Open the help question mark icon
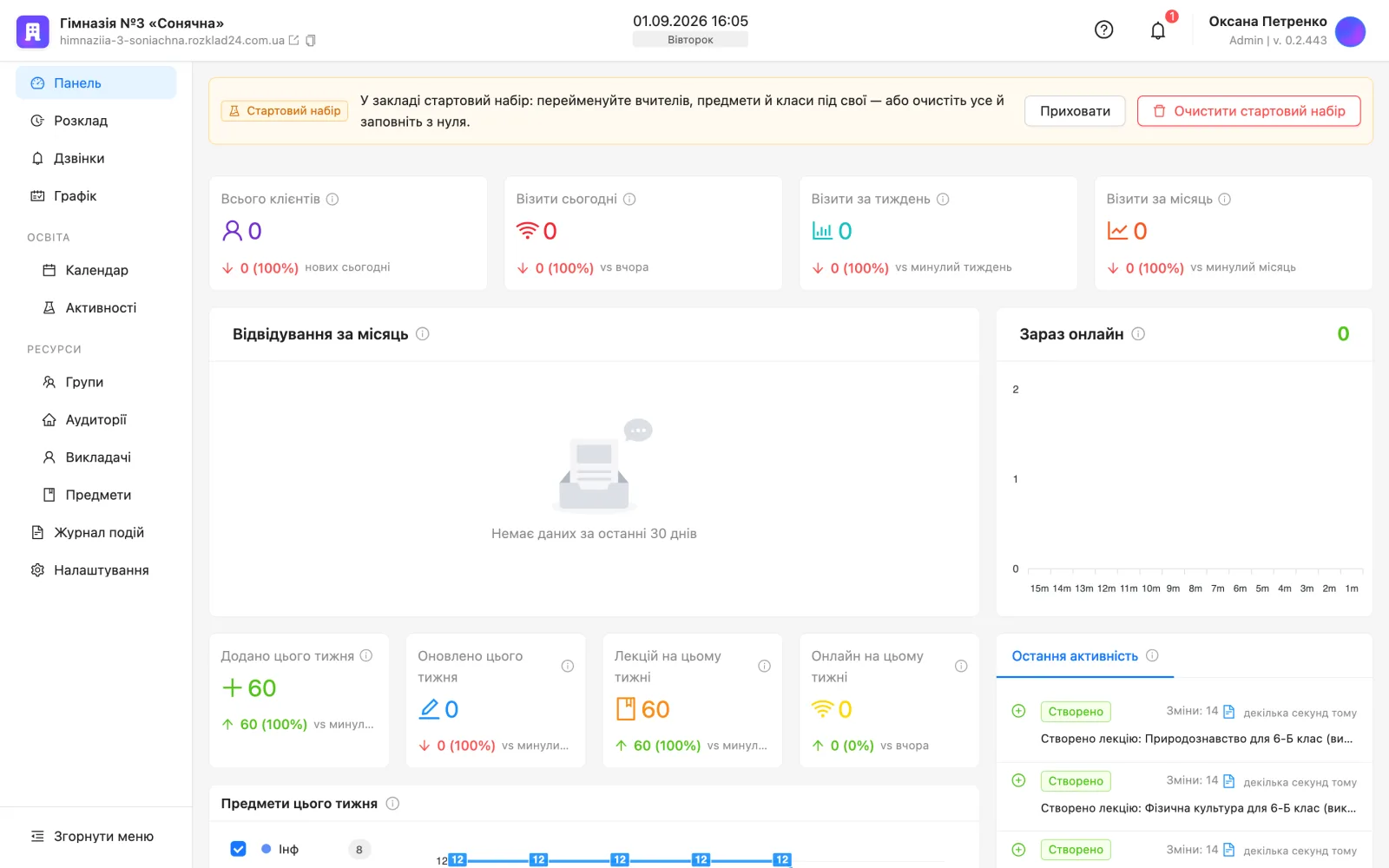The height and width of the screenshot is (868, 1389). coord(1103,30)
